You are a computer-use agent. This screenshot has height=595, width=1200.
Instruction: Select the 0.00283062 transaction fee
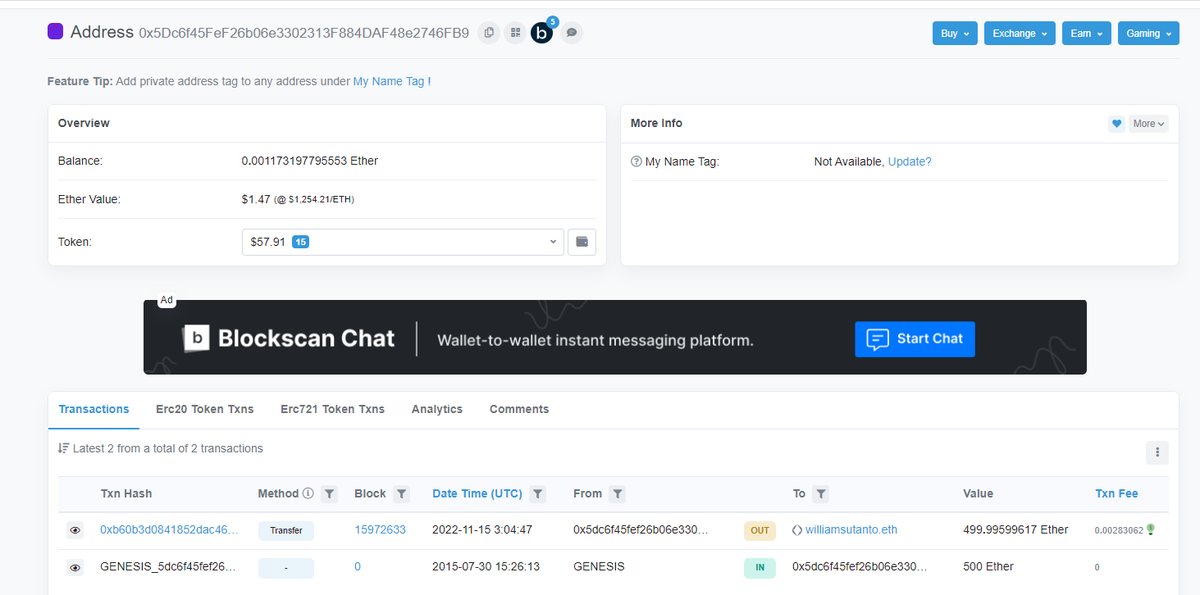[1119, 530]
